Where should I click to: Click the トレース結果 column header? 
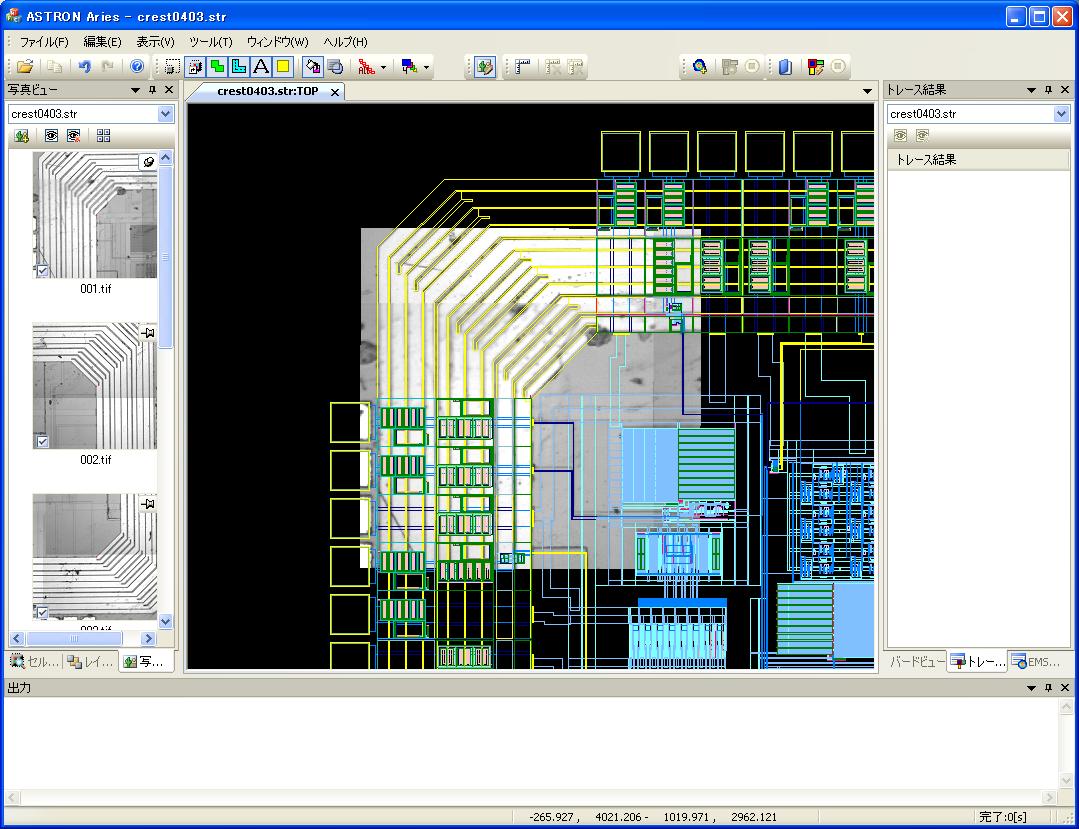click(x=978, y=160)
